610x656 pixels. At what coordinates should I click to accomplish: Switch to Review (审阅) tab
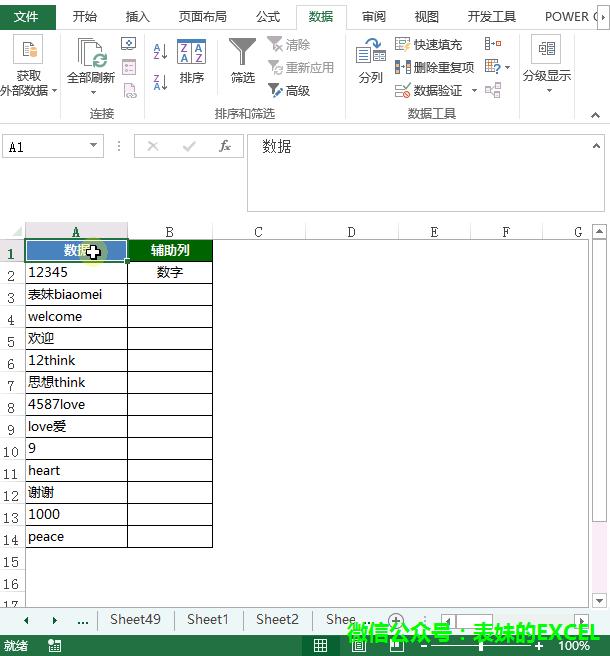374,17
